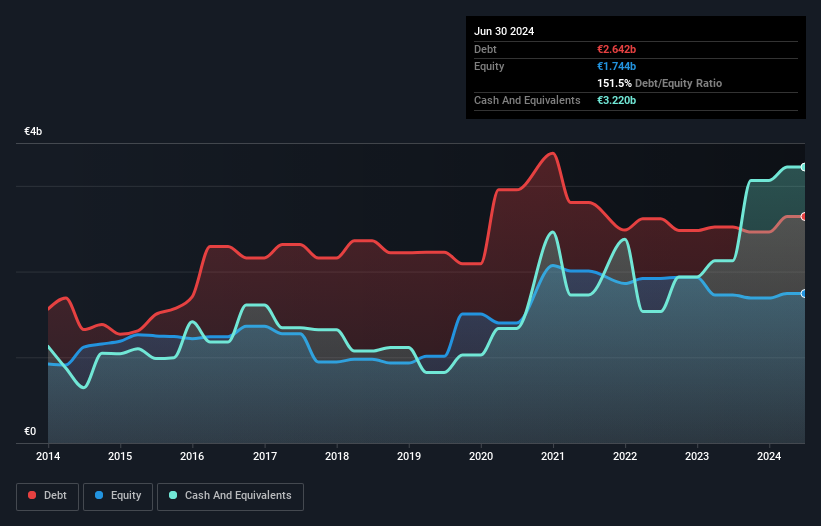Viewport: 821px width, 526px height.
Task: Click the €4b y-axis label
Action: (x=33, y=132)
